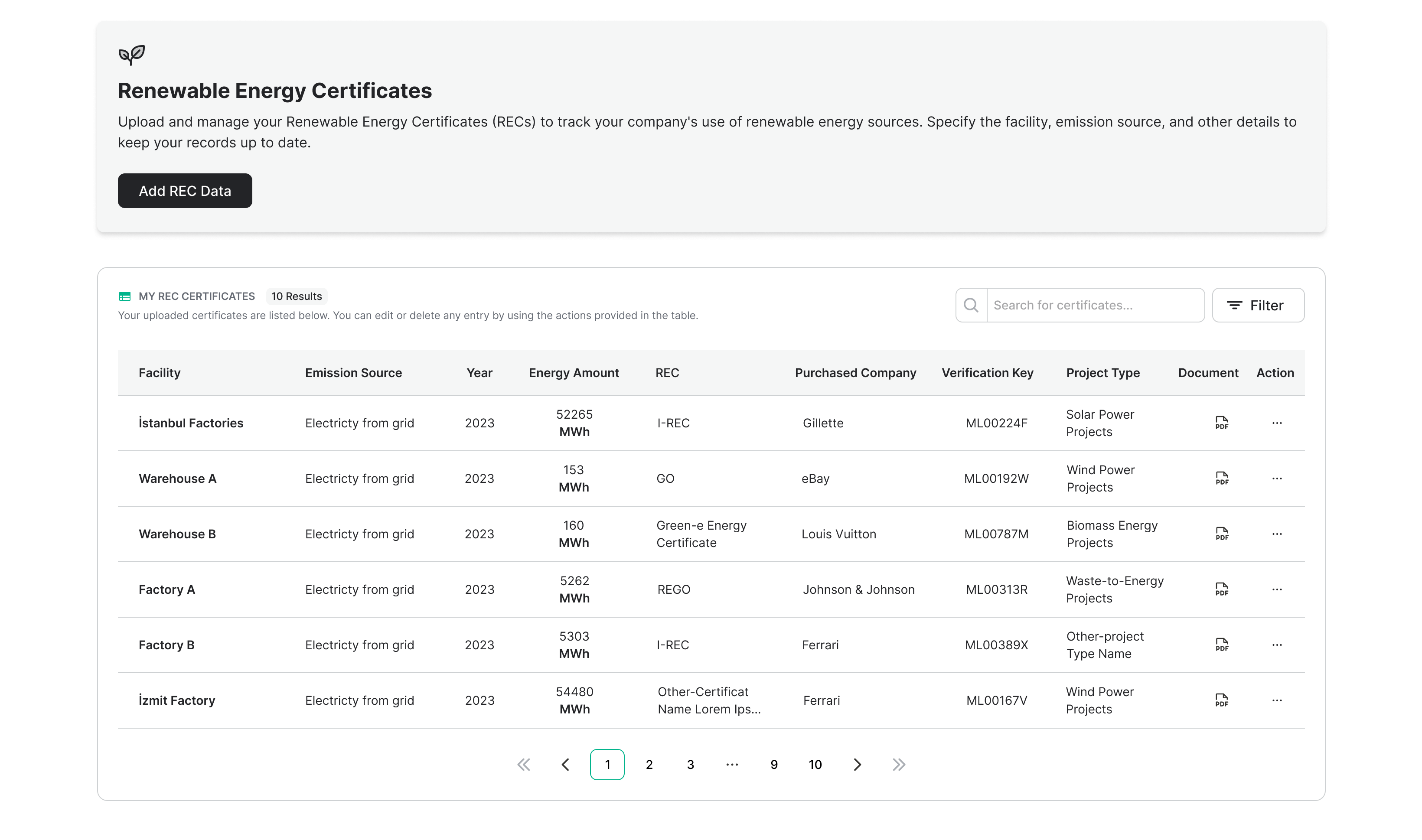Click Solar Power Projects cell
The height and width of the screenshot is (840, 1422).
pyautogui.click(x=1100, y=423)
